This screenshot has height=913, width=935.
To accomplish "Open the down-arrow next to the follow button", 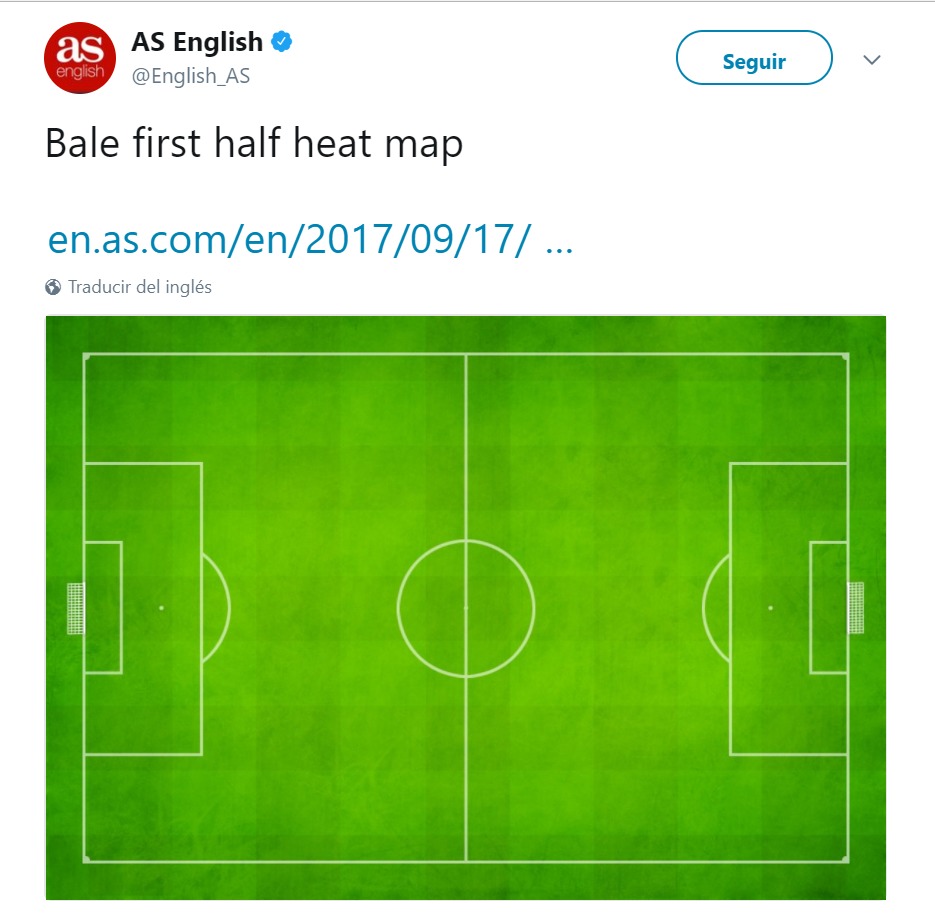I will [871, 59].
